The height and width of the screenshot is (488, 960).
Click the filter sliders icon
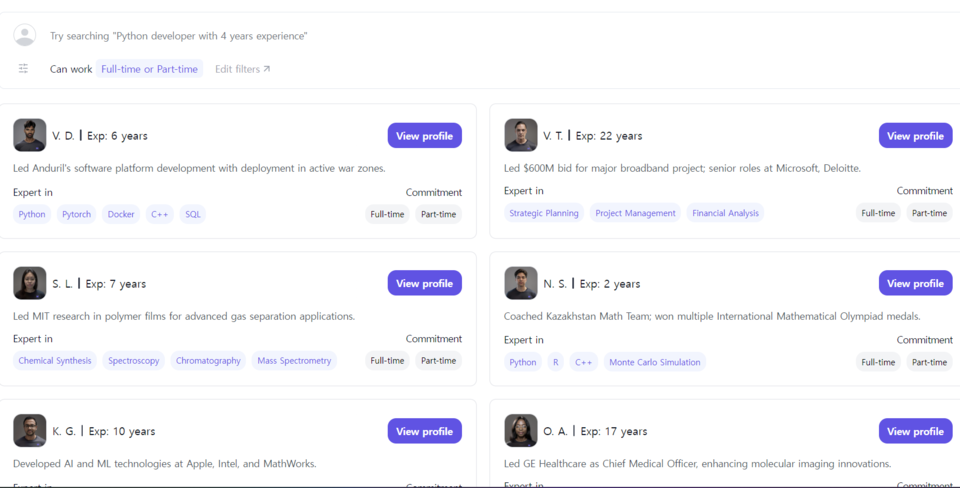click(24, 69)
